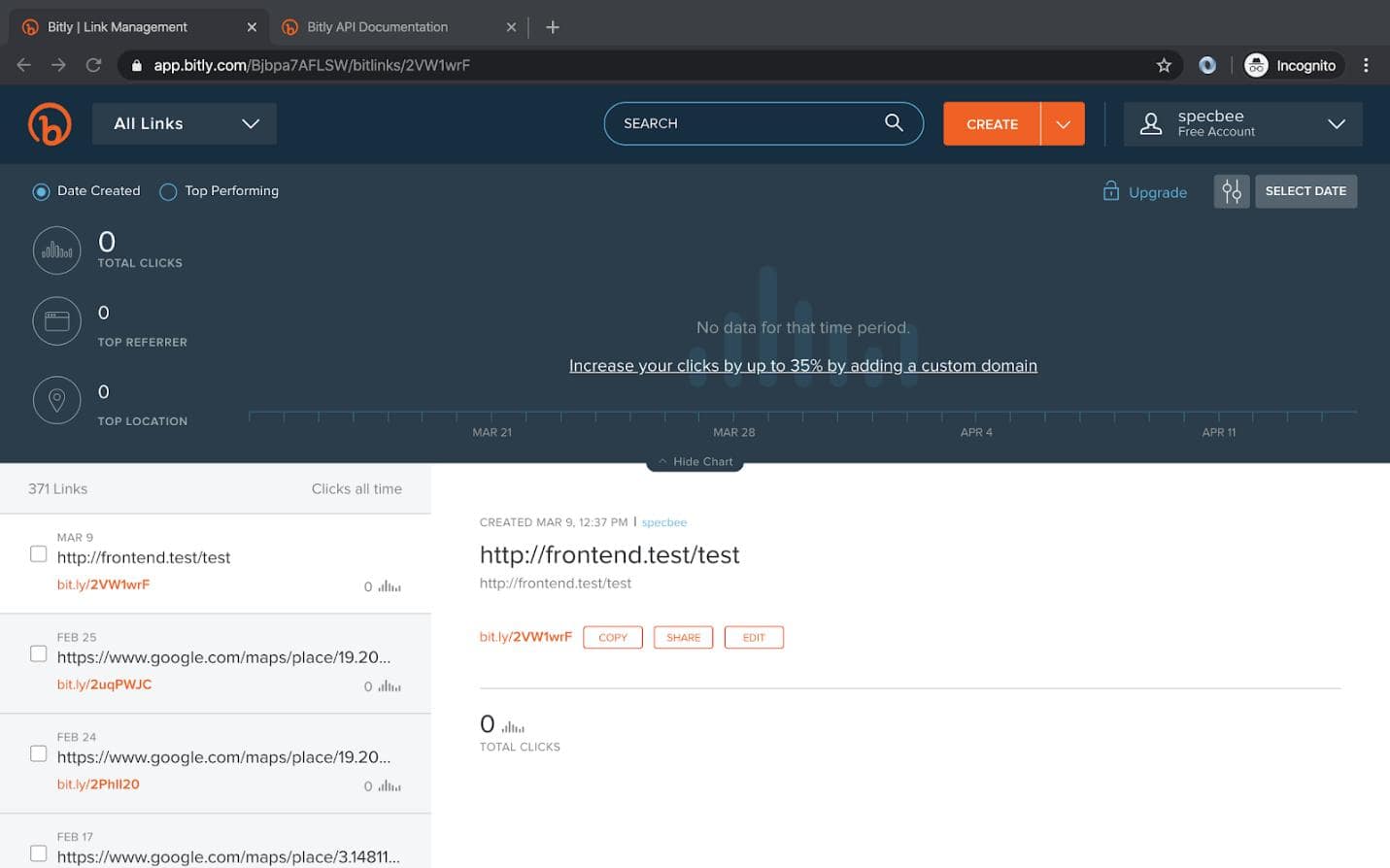Screen dimensions: 1390x868
Task: Click the 371 Links count label
Action: click(x=57, y=488)
